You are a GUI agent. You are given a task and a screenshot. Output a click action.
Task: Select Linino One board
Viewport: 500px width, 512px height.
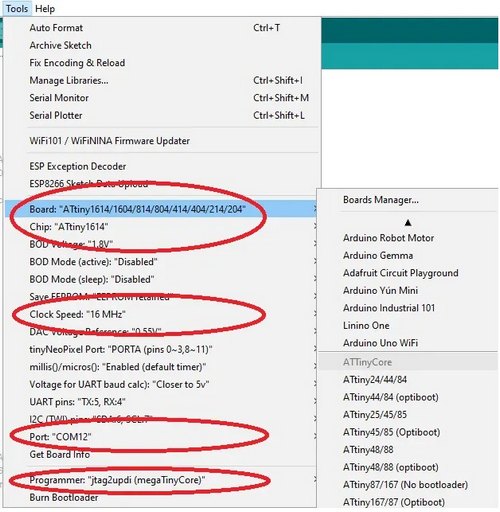408,325
